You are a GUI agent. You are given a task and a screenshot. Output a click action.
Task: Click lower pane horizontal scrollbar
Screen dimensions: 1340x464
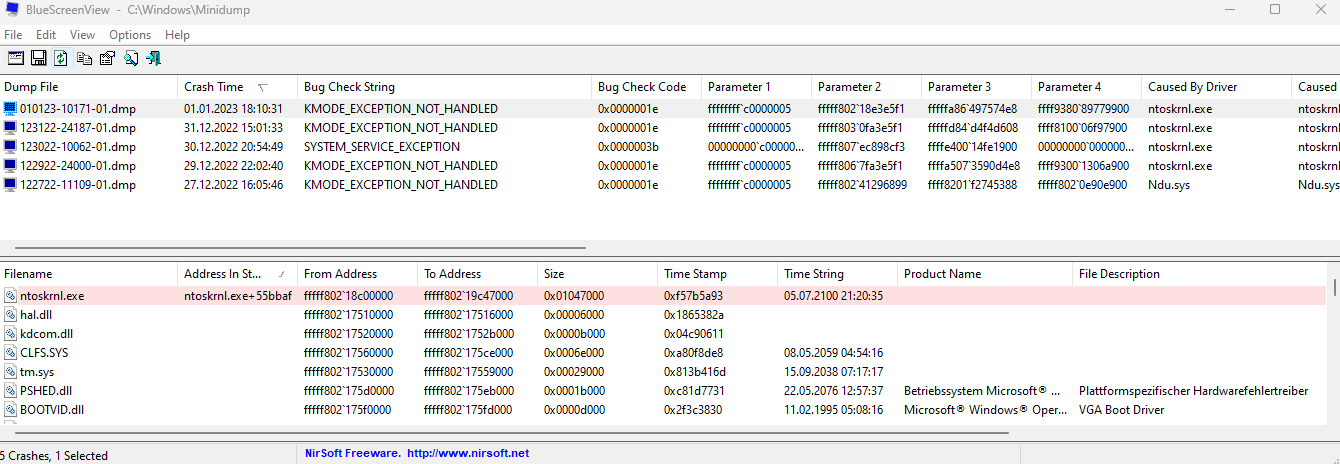tap(512, 434)
